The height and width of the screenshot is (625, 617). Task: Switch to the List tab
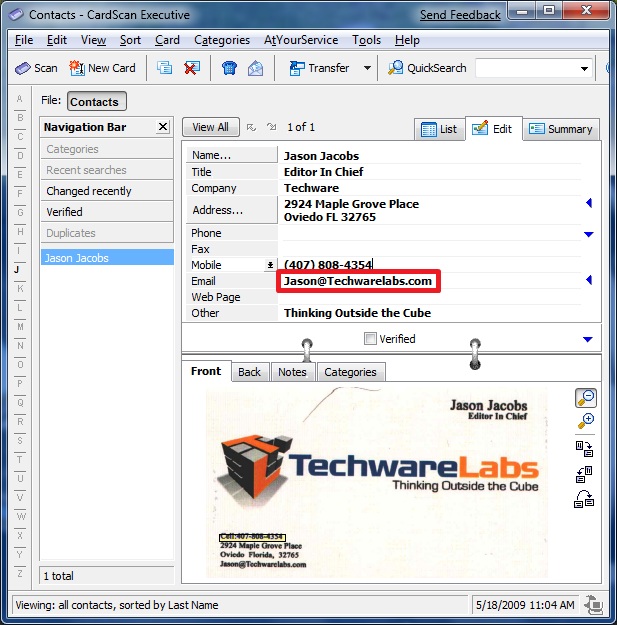click(x=439, y=129)
